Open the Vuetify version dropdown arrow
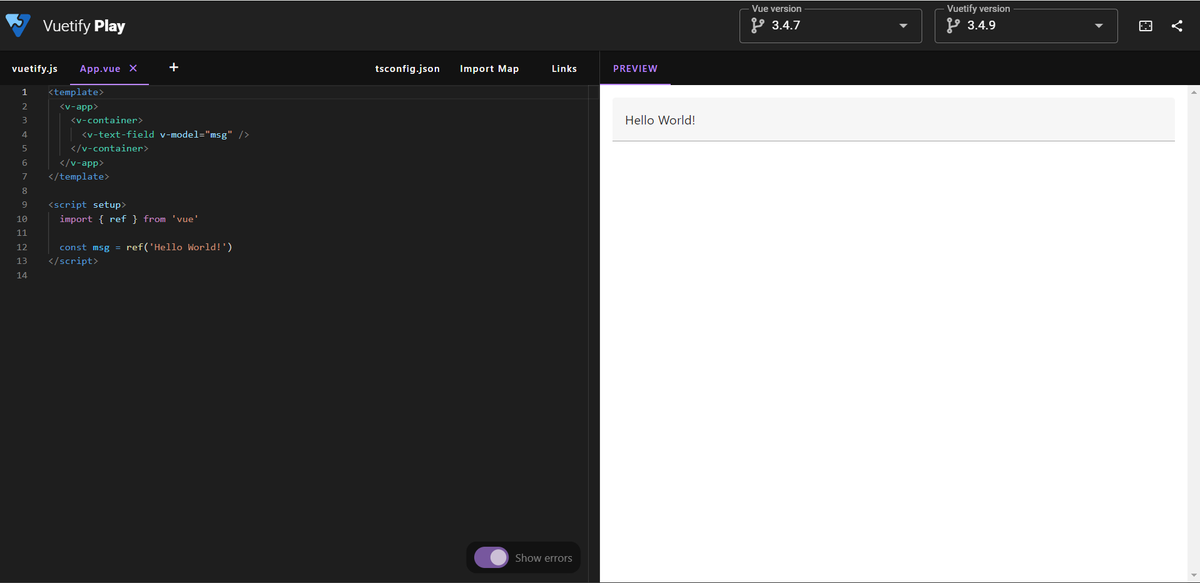 1098,26
